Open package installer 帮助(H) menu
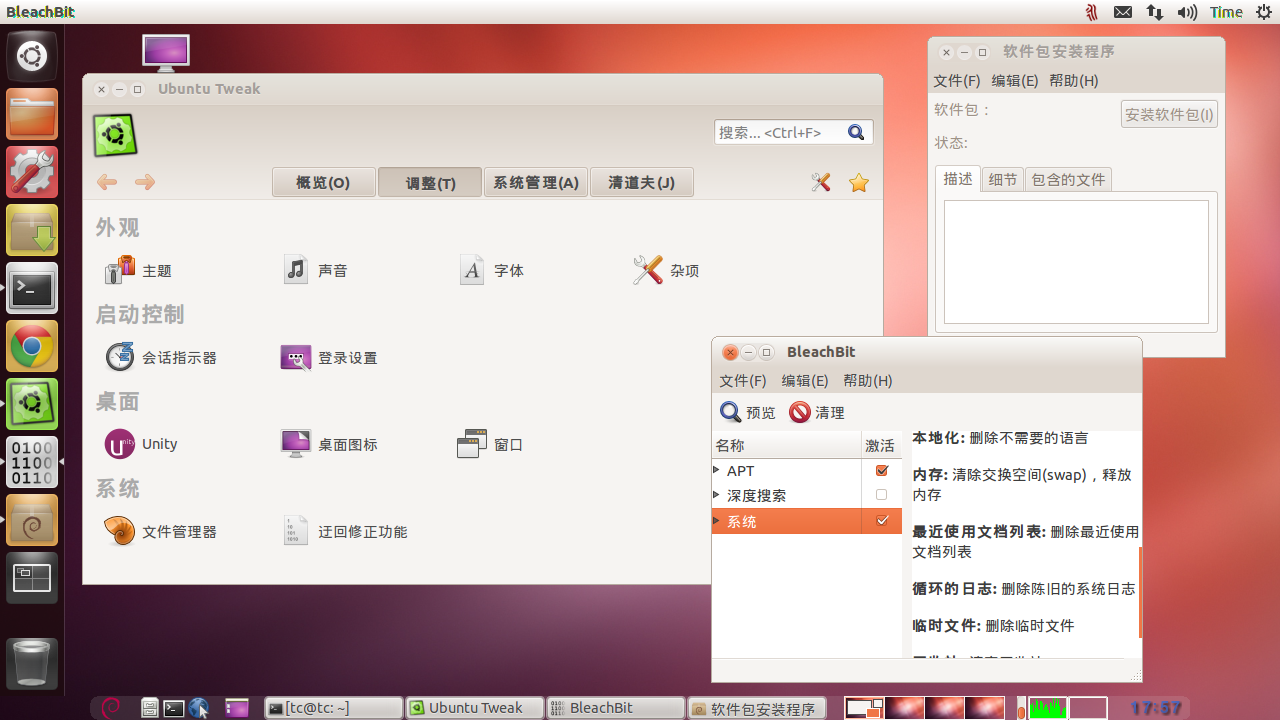Viewport: 1280px width, 720px height. coord(1074,81)
